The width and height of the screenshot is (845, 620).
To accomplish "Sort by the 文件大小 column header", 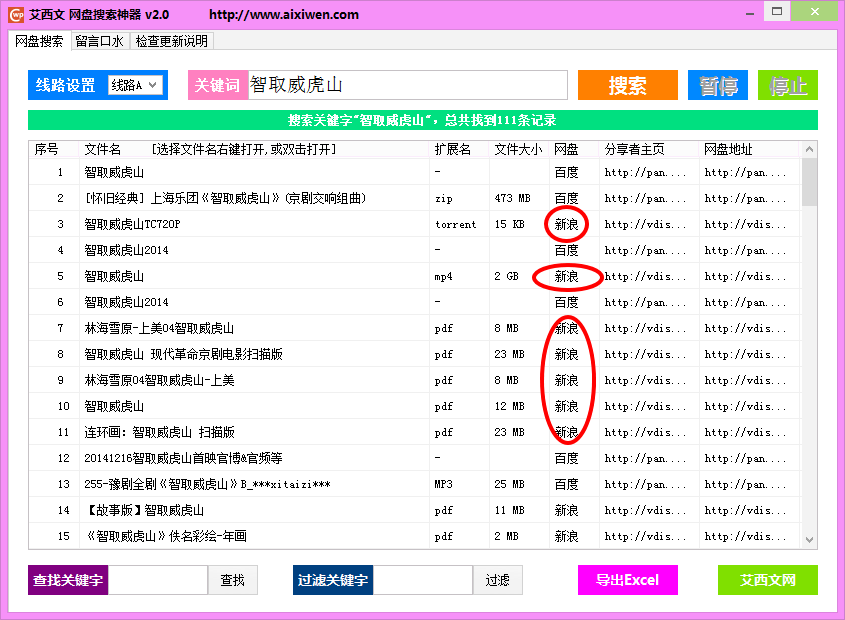I will point(518,150).
